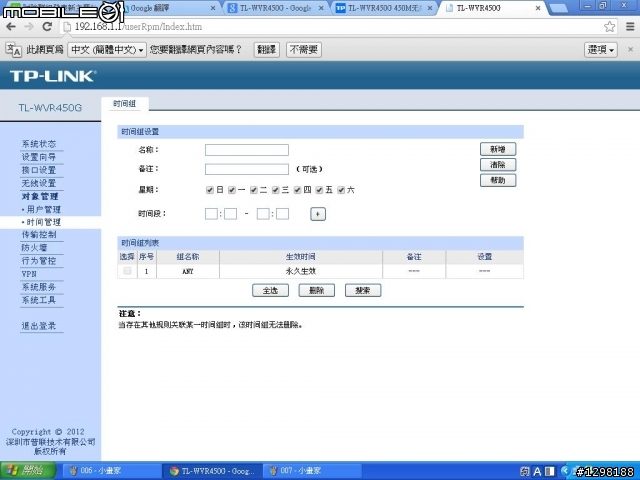The width and height of the screenshot is (640, 480).
Task: Dismiss the translate bar with X
Action: pos(630,49)
